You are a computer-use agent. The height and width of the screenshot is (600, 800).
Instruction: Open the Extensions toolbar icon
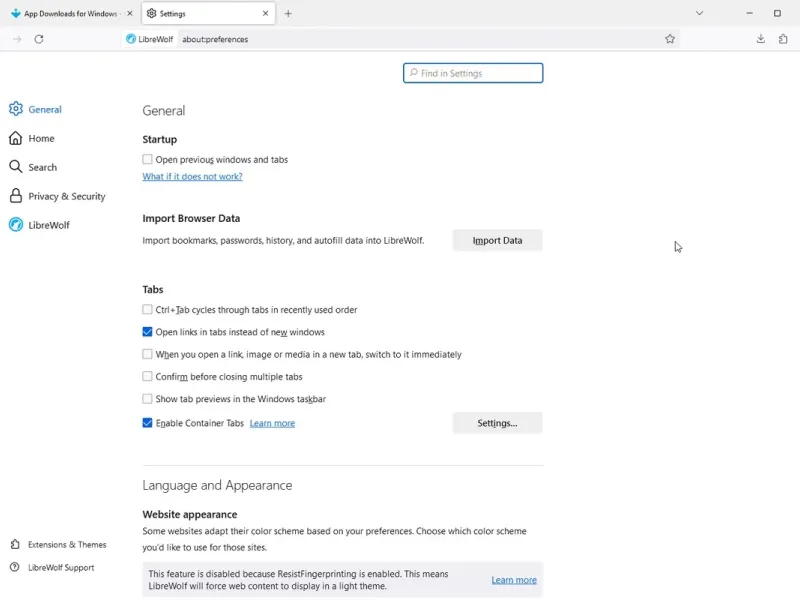tap(783, 39)
